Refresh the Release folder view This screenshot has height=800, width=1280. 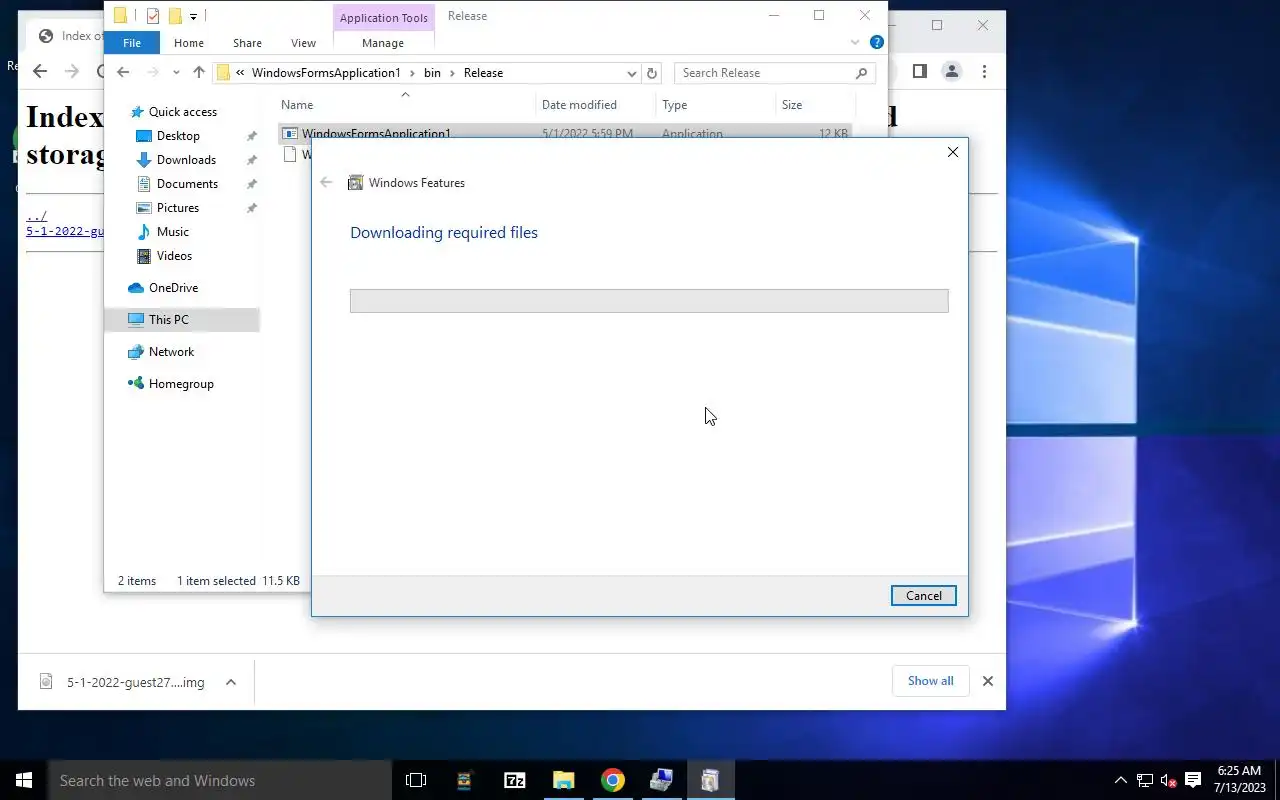tap(652, 73)
